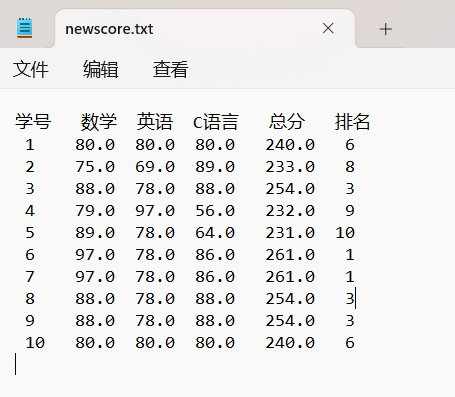
Task: Click total 254.0 in student 9's row
Action: [x=290, y=321]
